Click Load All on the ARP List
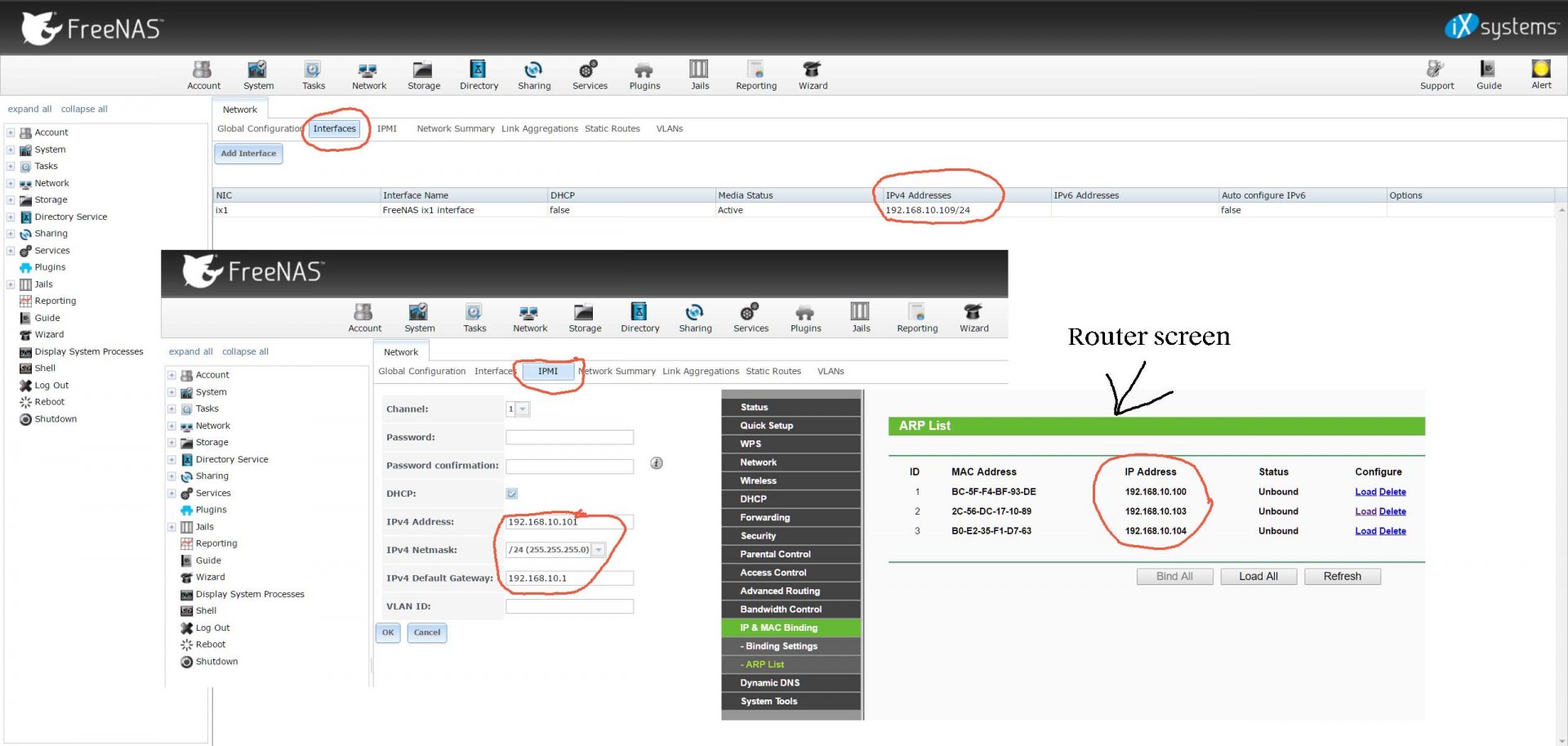The width and height of the screenshot is (1568, 746). (x=1258, y=577)
